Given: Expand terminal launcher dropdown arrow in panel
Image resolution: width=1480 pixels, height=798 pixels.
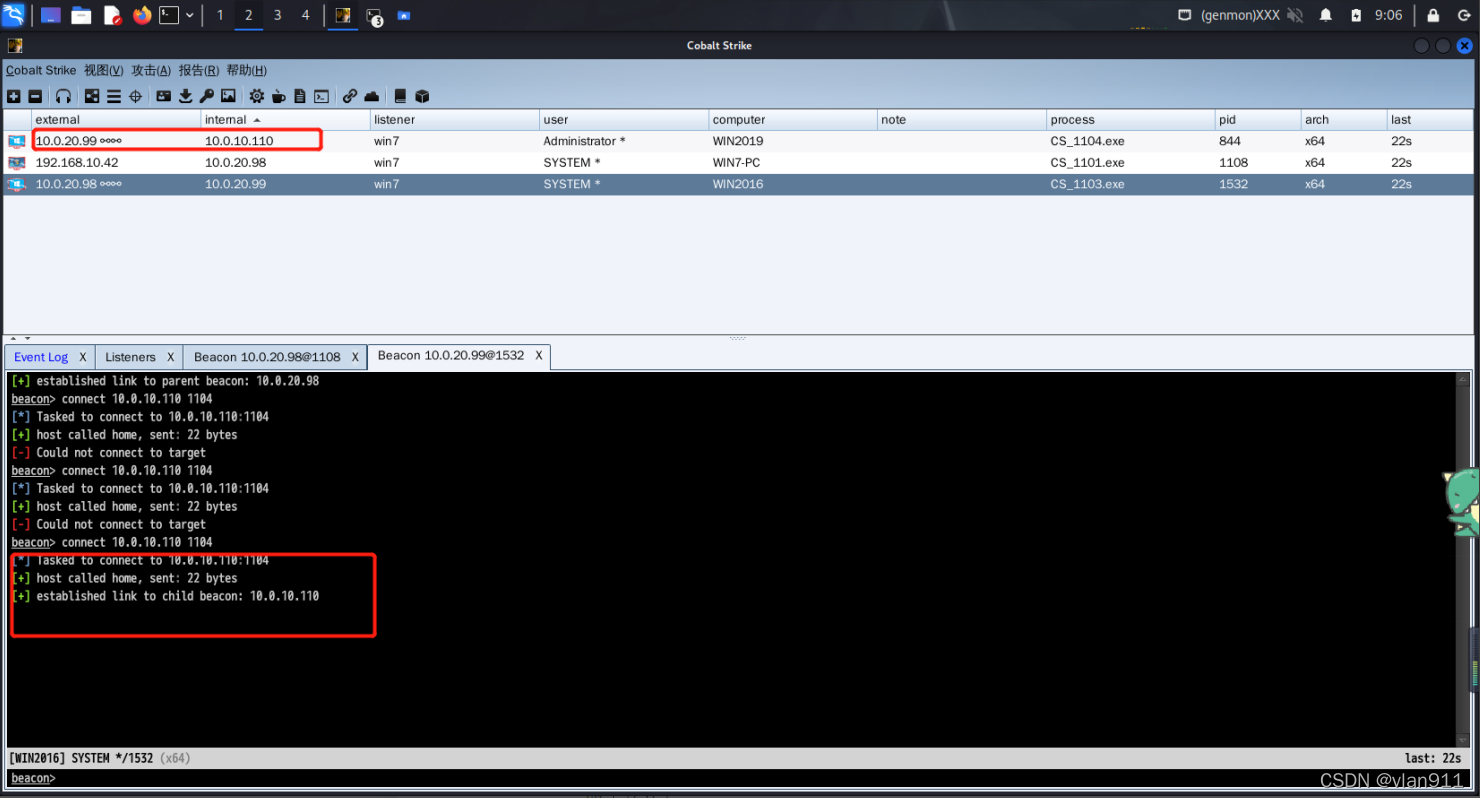Looking at the screenshot, I should 189,15.
